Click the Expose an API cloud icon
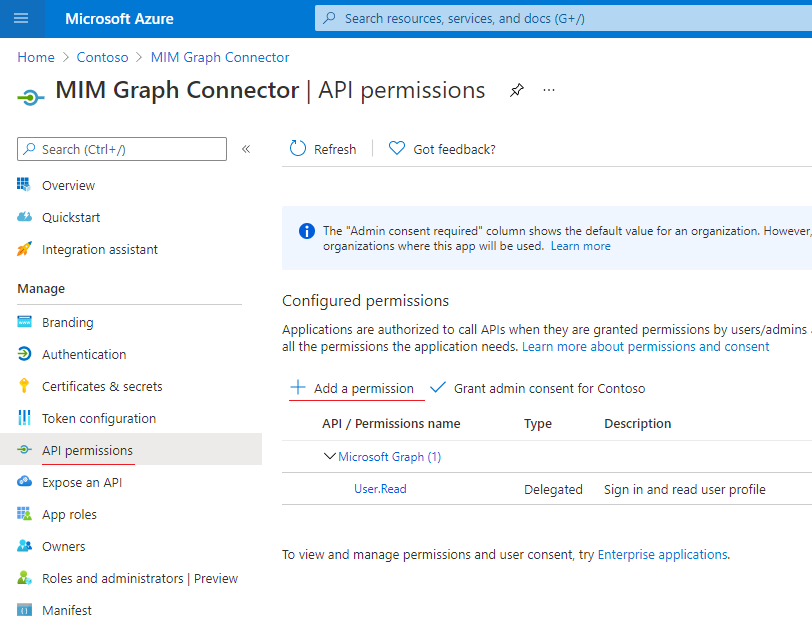Screen dimensions: 812x627 pos(24,482)
